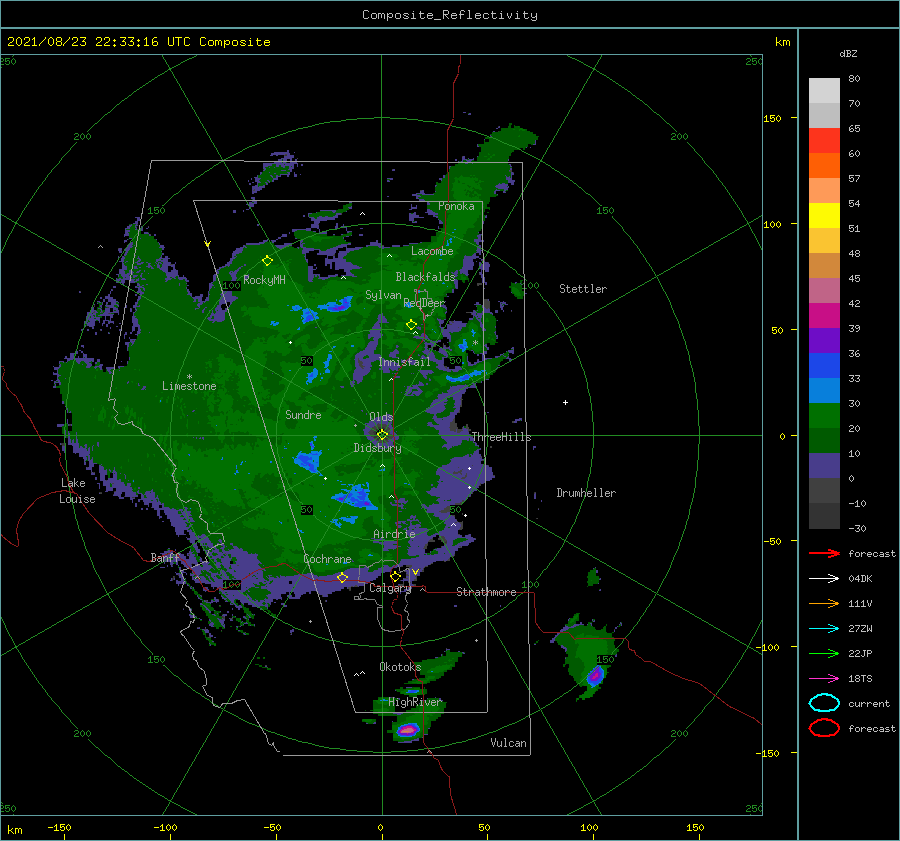This screenshot has width=900, height=841.
Task: Select the bright red swatch in dBZ scale
Action: pos(824,141)
